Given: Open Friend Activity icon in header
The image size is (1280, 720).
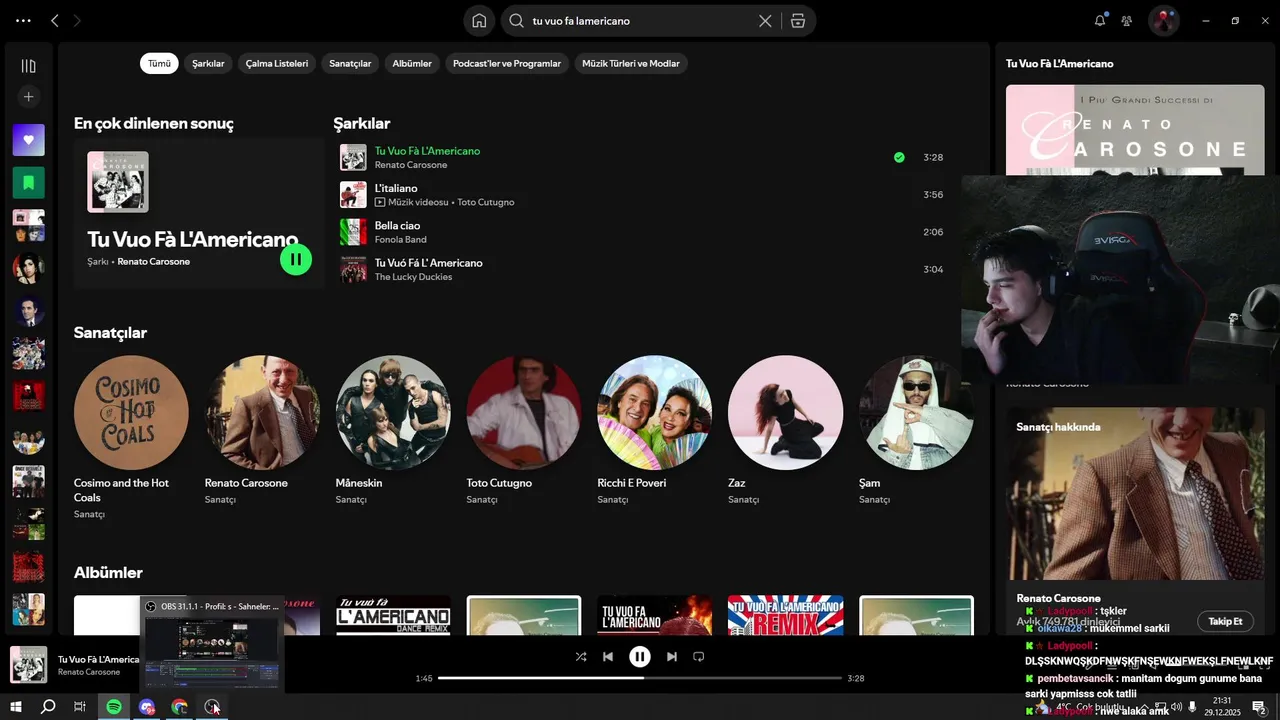Looking at the screenshot, I should pos(1127,20).
